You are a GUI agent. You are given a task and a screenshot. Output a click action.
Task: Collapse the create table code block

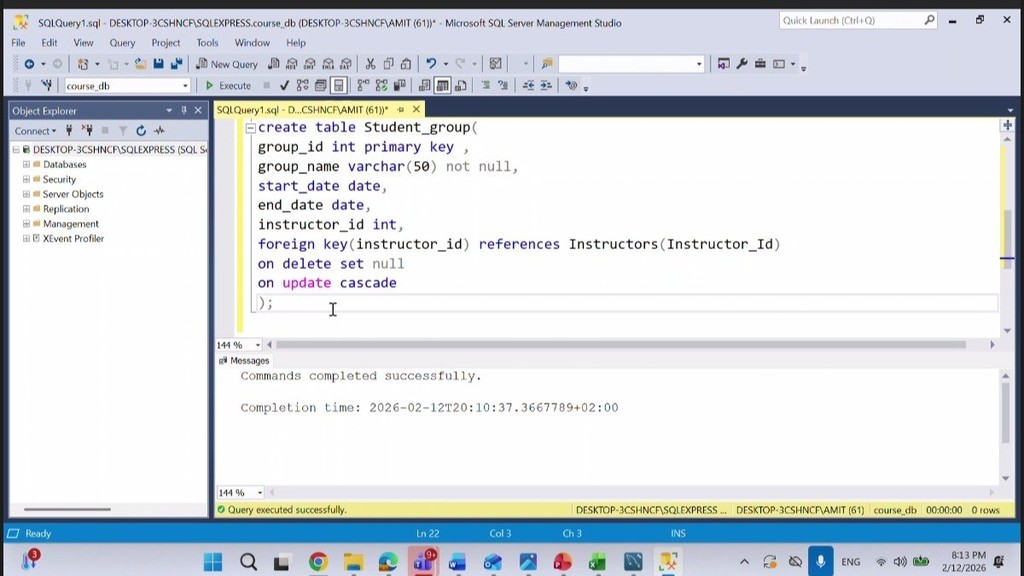(x=250, y=128)
